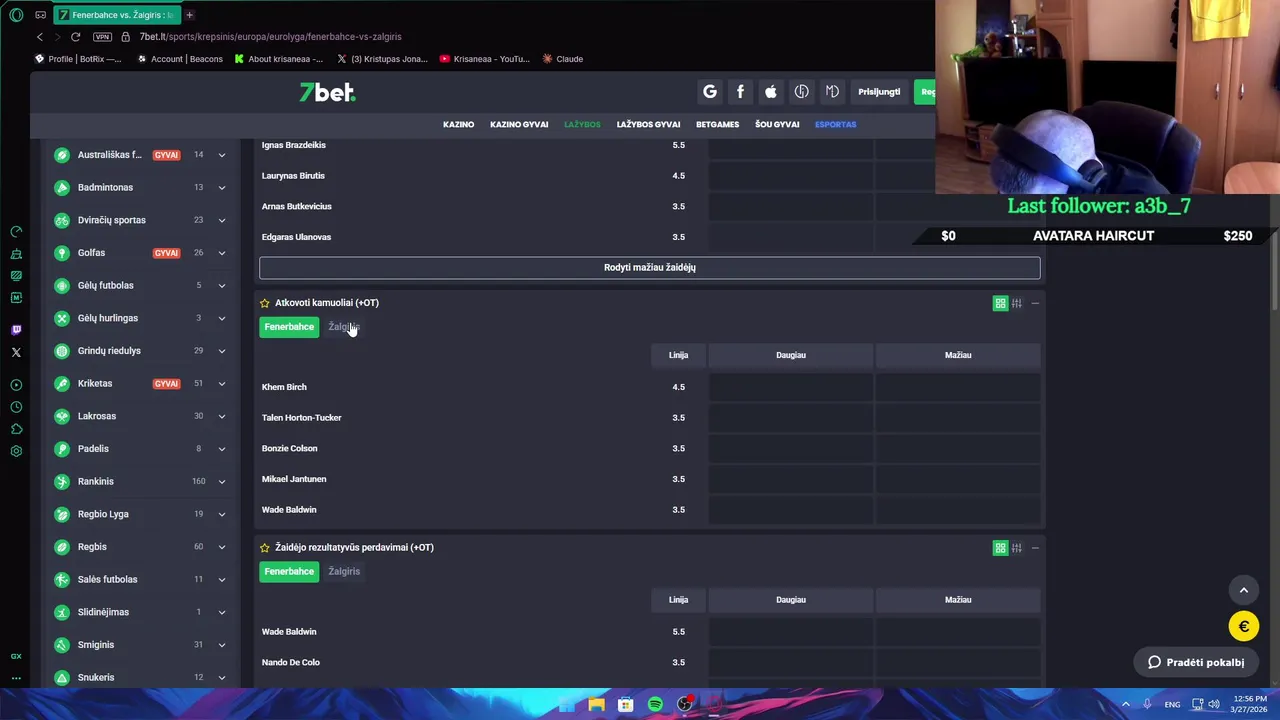Click the Prisijungti login button
Viewport: 1280px width, 720px height.
point(879,92)
